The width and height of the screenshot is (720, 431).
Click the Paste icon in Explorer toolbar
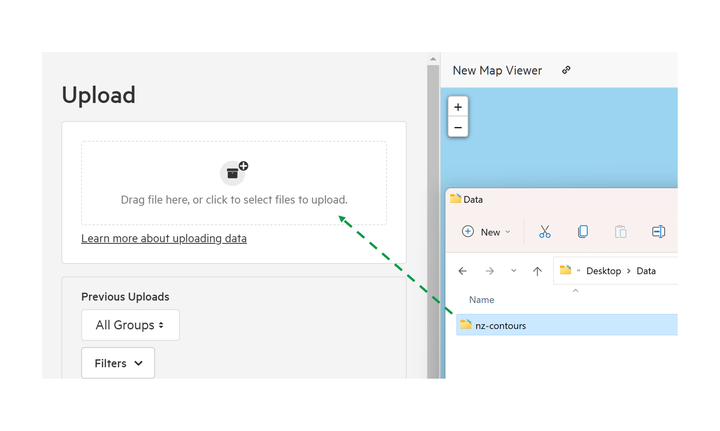click(620, 232)
